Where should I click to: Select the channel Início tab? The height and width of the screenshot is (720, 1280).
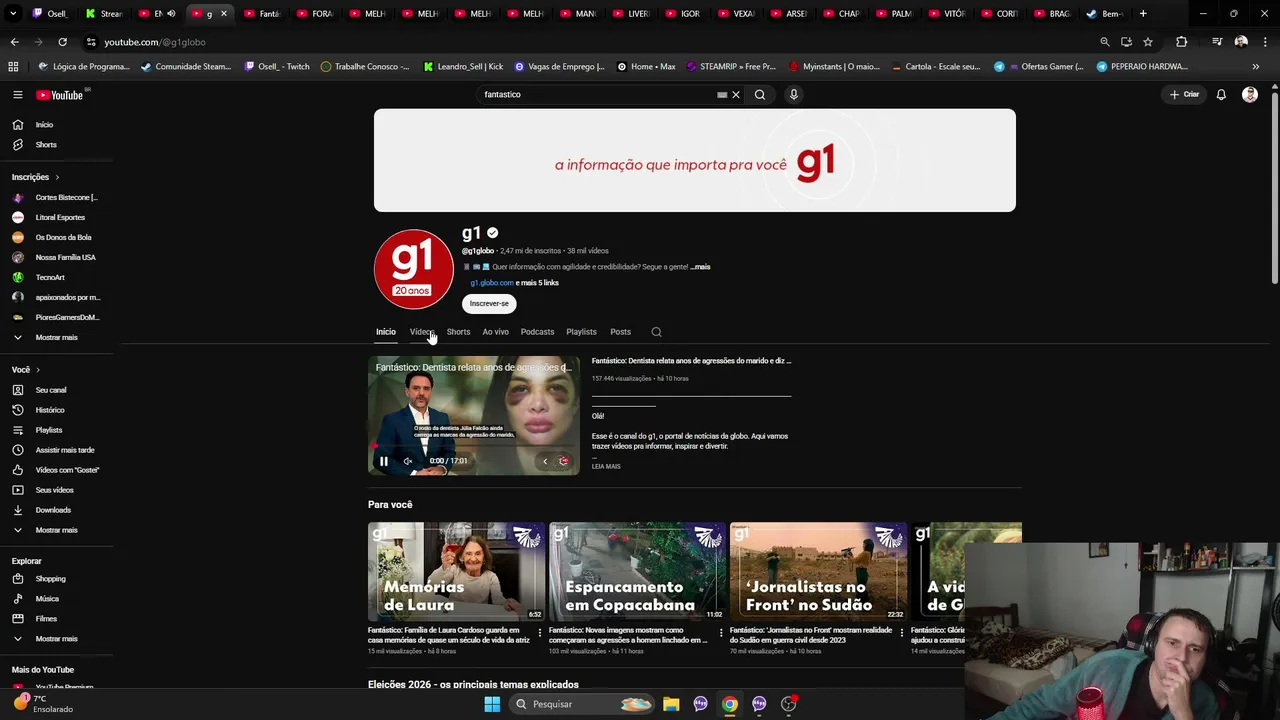(386, 332)
